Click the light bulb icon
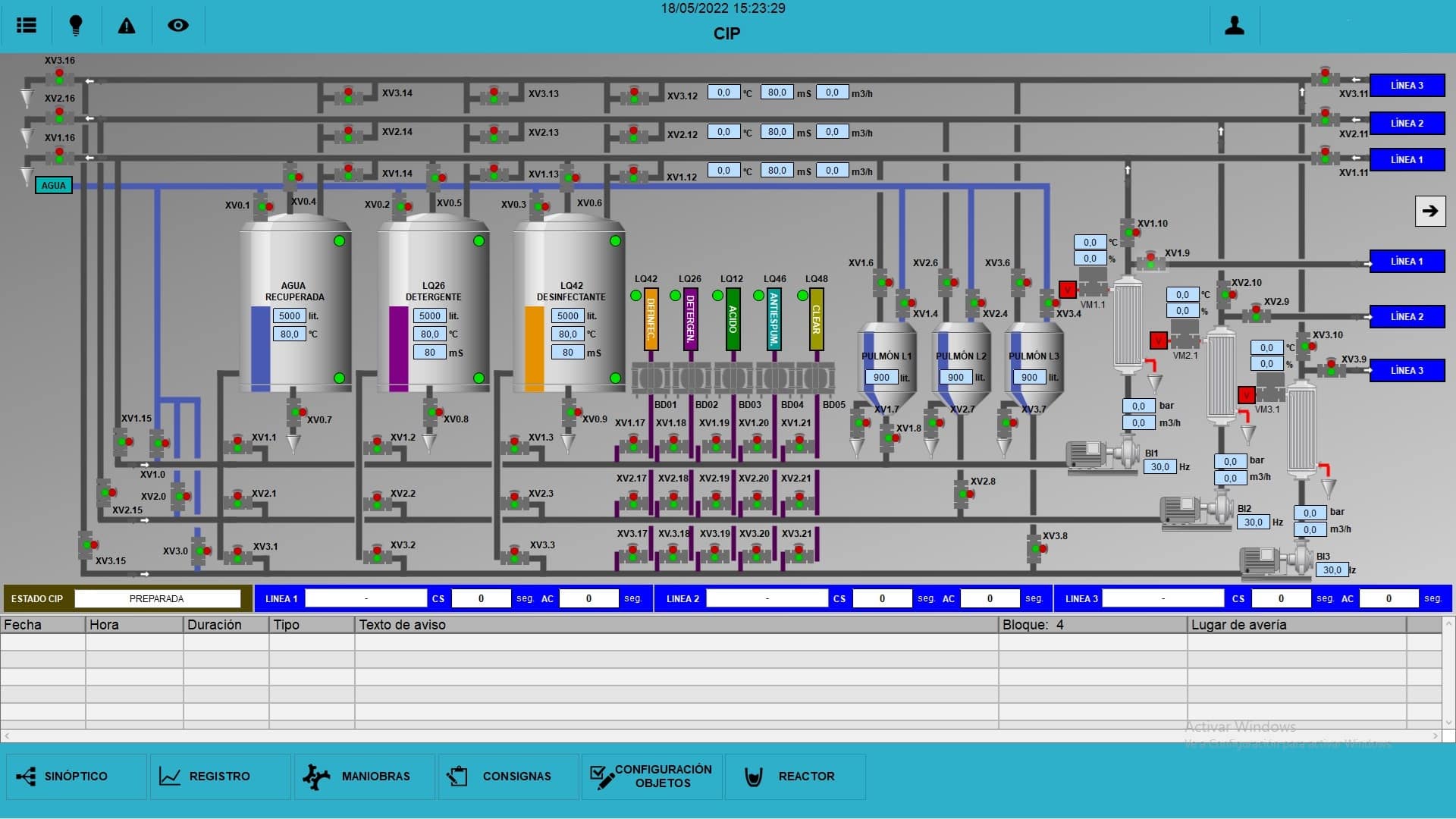Image resolution: width=1456 pixels, height=819 pixels. (76, 25)
